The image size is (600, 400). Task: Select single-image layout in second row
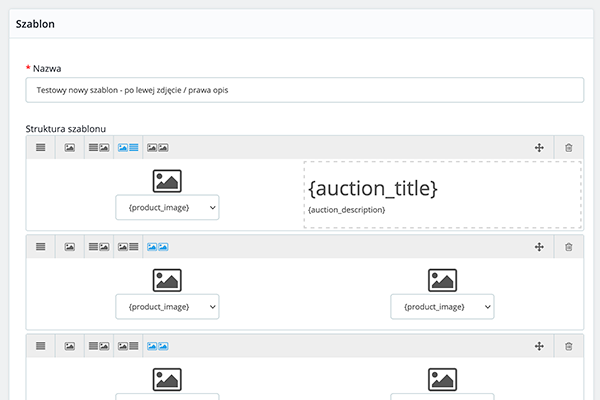coord(70,247)
